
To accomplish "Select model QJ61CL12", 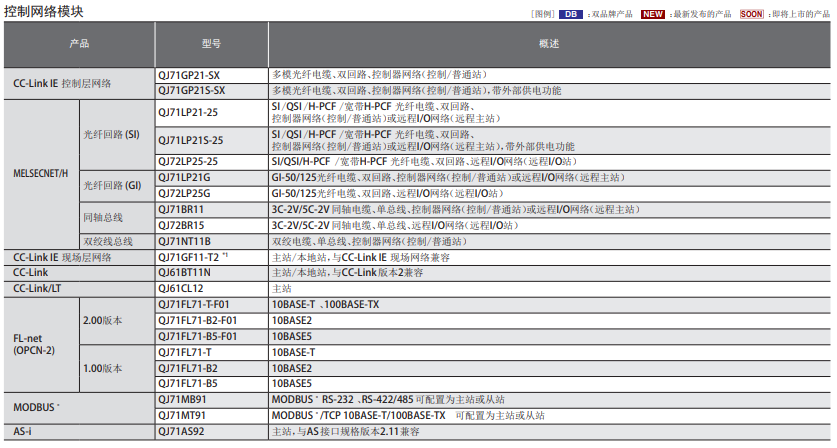I will 180,288.
